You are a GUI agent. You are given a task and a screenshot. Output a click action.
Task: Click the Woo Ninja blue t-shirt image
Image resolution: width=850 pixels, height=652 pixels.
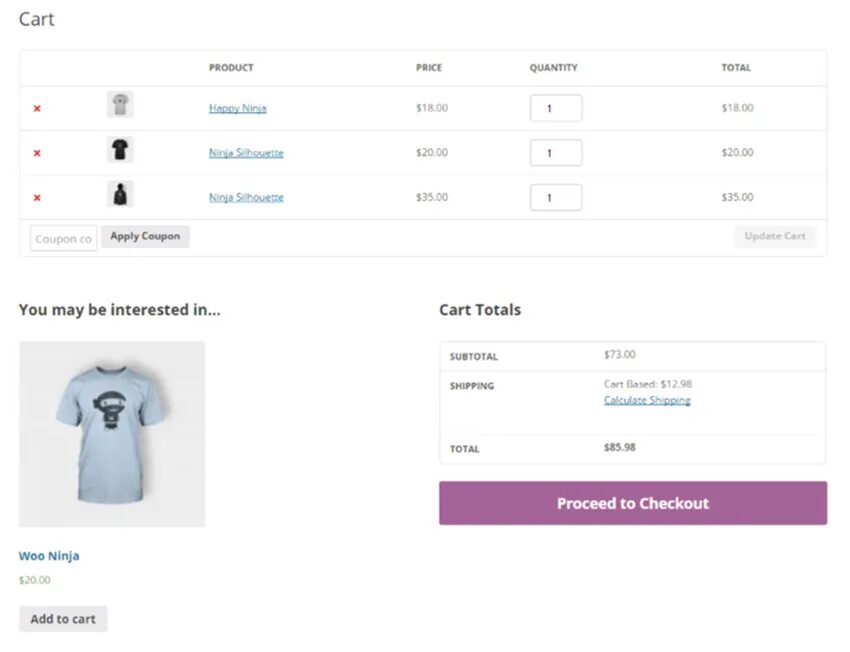(x=112, y=434)
